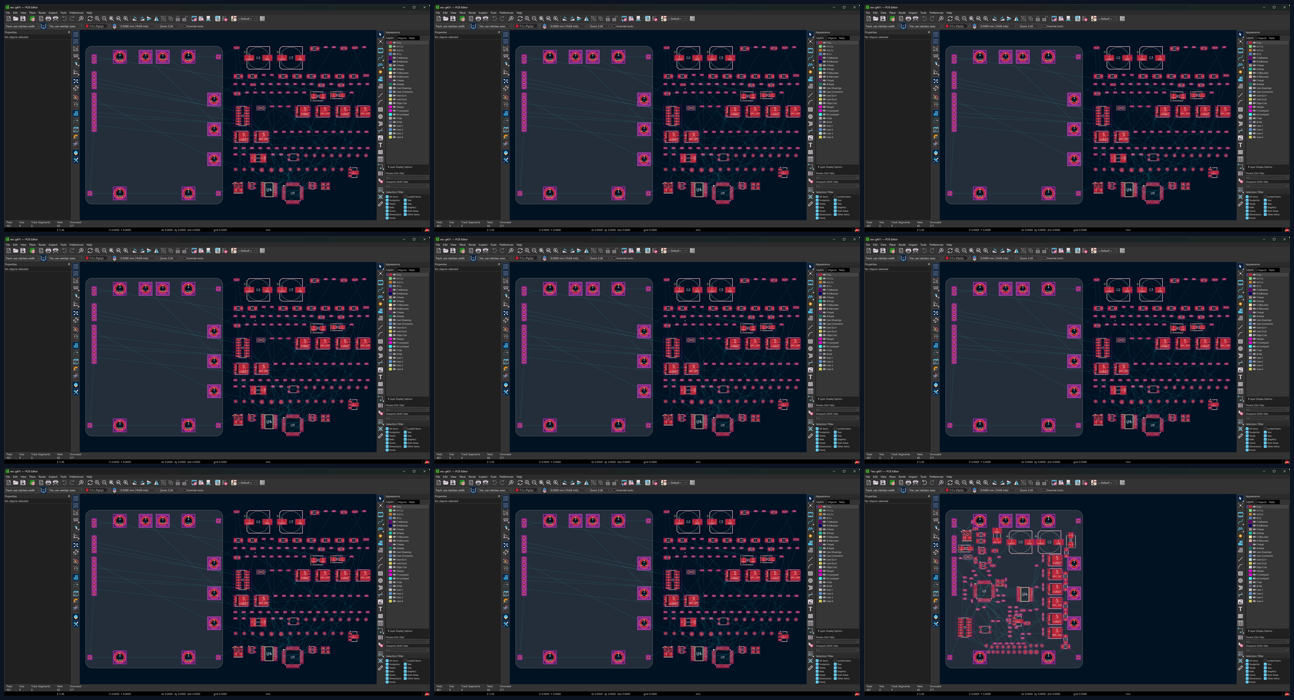This screenshot has width=1294, height=700.
Task: Click F.Cu color swatch in top-left window
Action: click(x=390, y=42)
